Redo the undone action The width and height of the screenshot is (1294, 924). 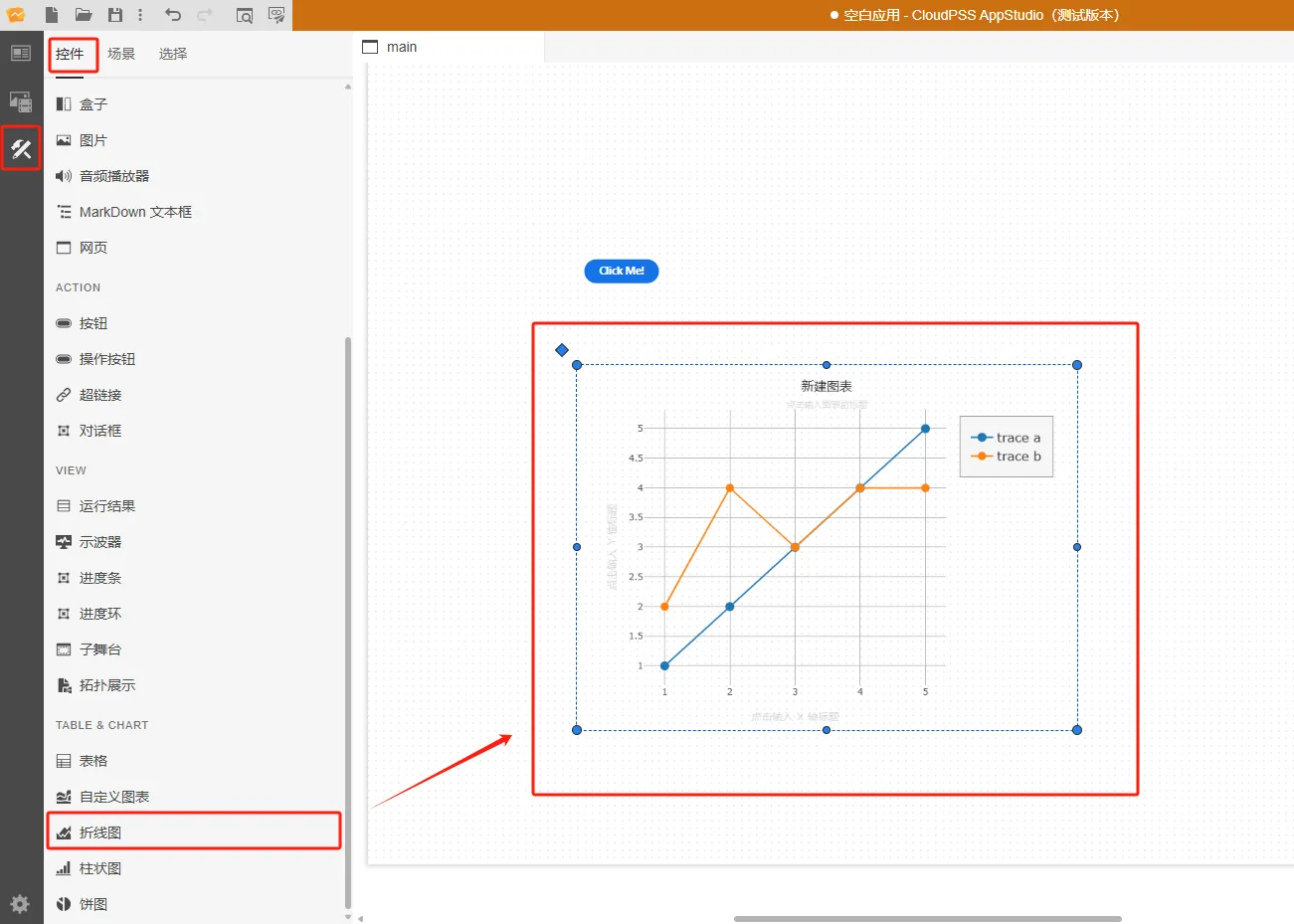pos(205,15)
